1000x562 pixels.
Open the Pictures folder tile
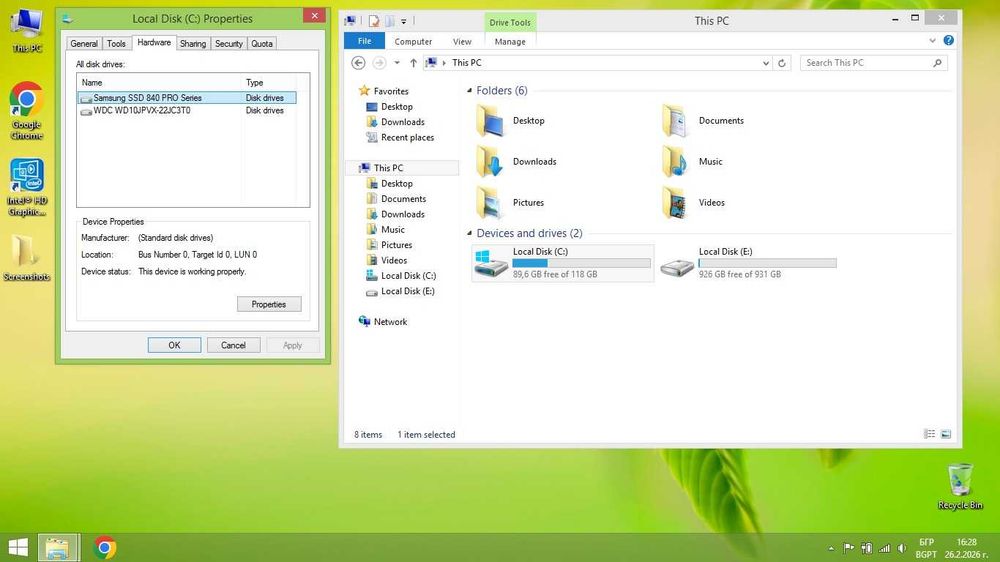[x=510, y=202]
